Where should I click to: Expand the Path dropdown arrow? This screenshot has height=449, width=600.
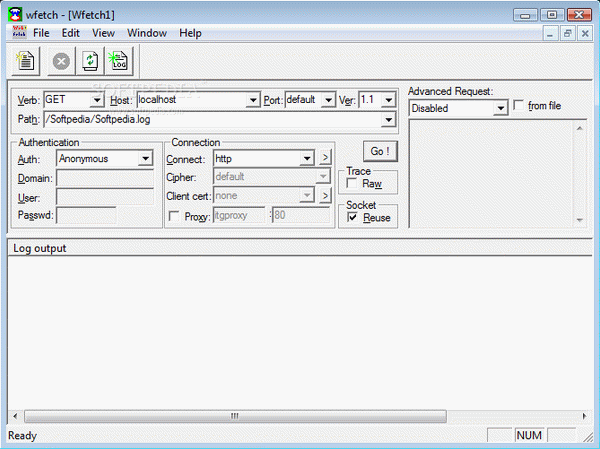point(388,120)
